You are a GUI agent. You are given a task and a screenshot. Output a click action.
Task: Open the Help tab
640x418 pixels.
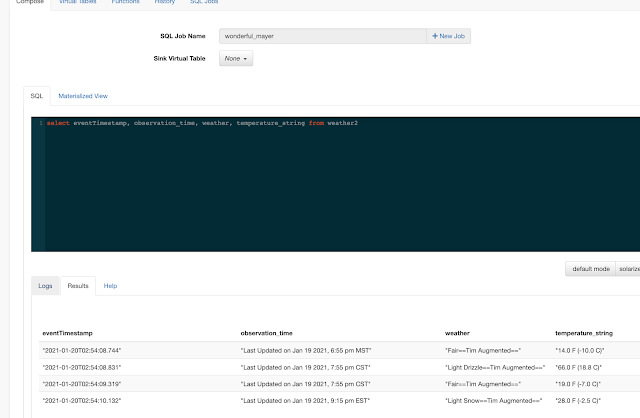tap(110, 286)
